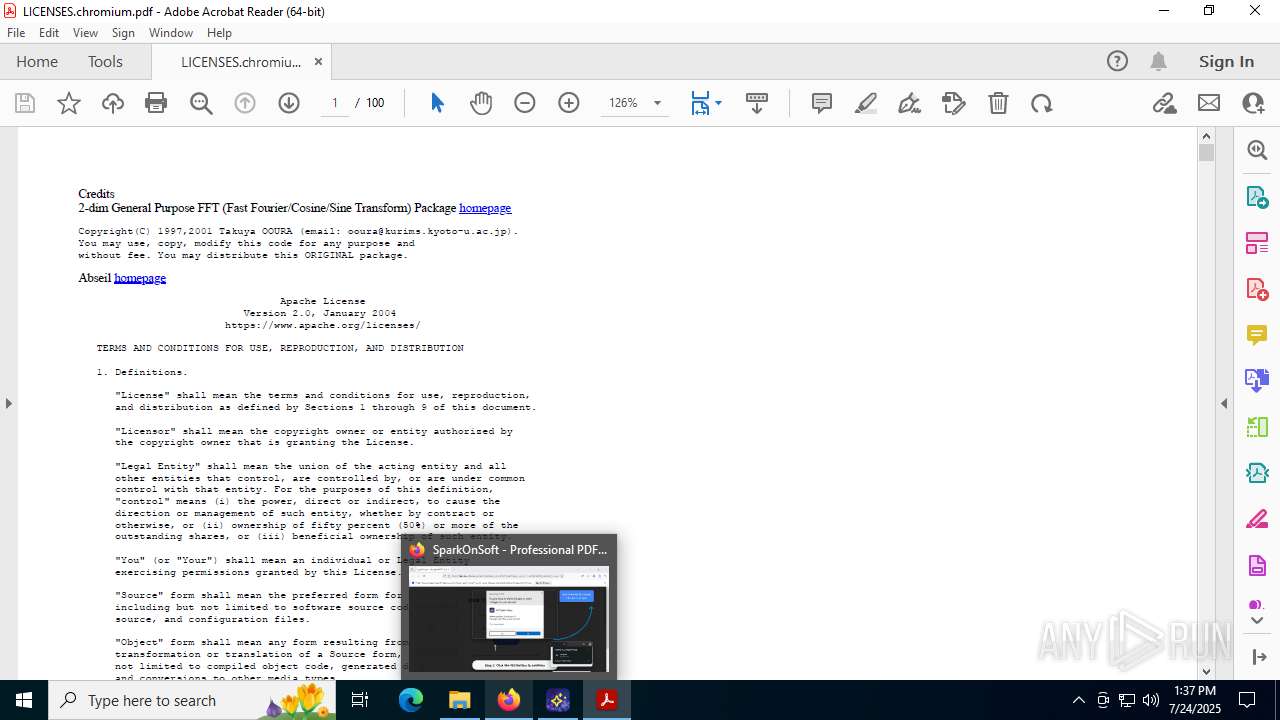Open the Compress PDF tool in right pane

[x=1257, y=473]
